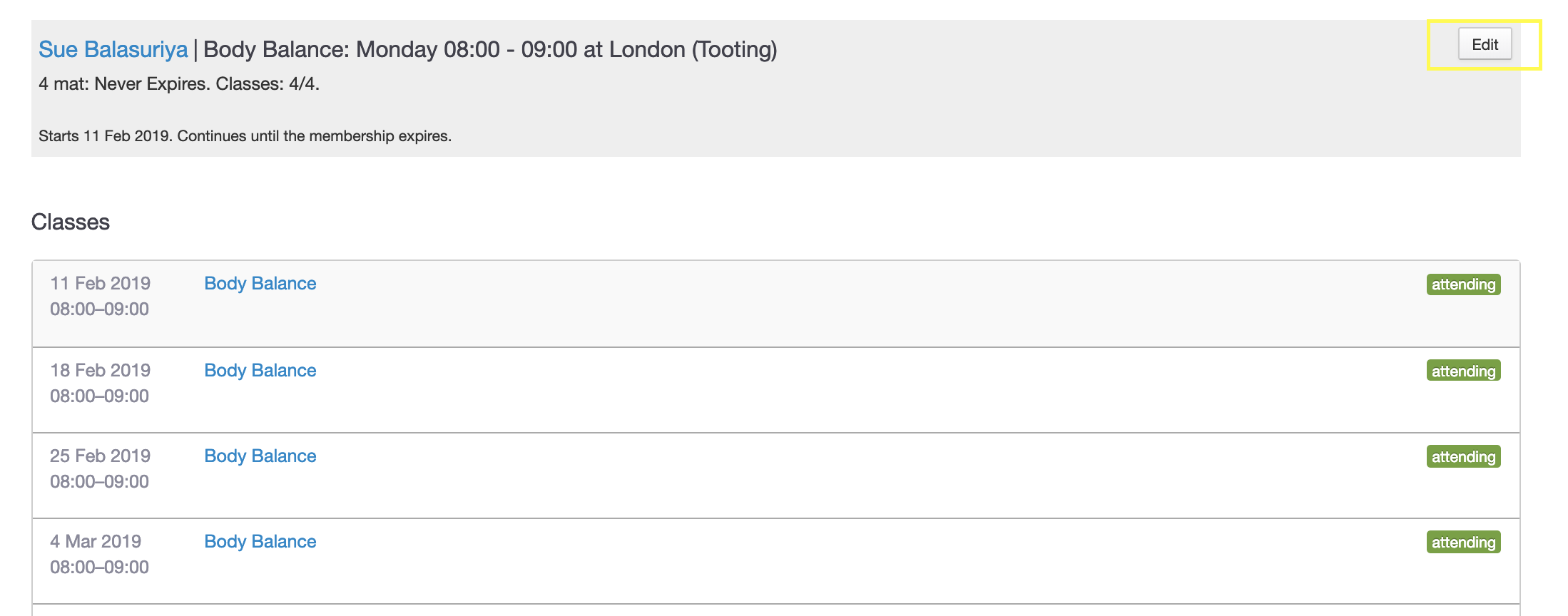Click the 'Continues until the membership expires' note
Viewport: 1568px width, 616px height.
click(314, 135)
